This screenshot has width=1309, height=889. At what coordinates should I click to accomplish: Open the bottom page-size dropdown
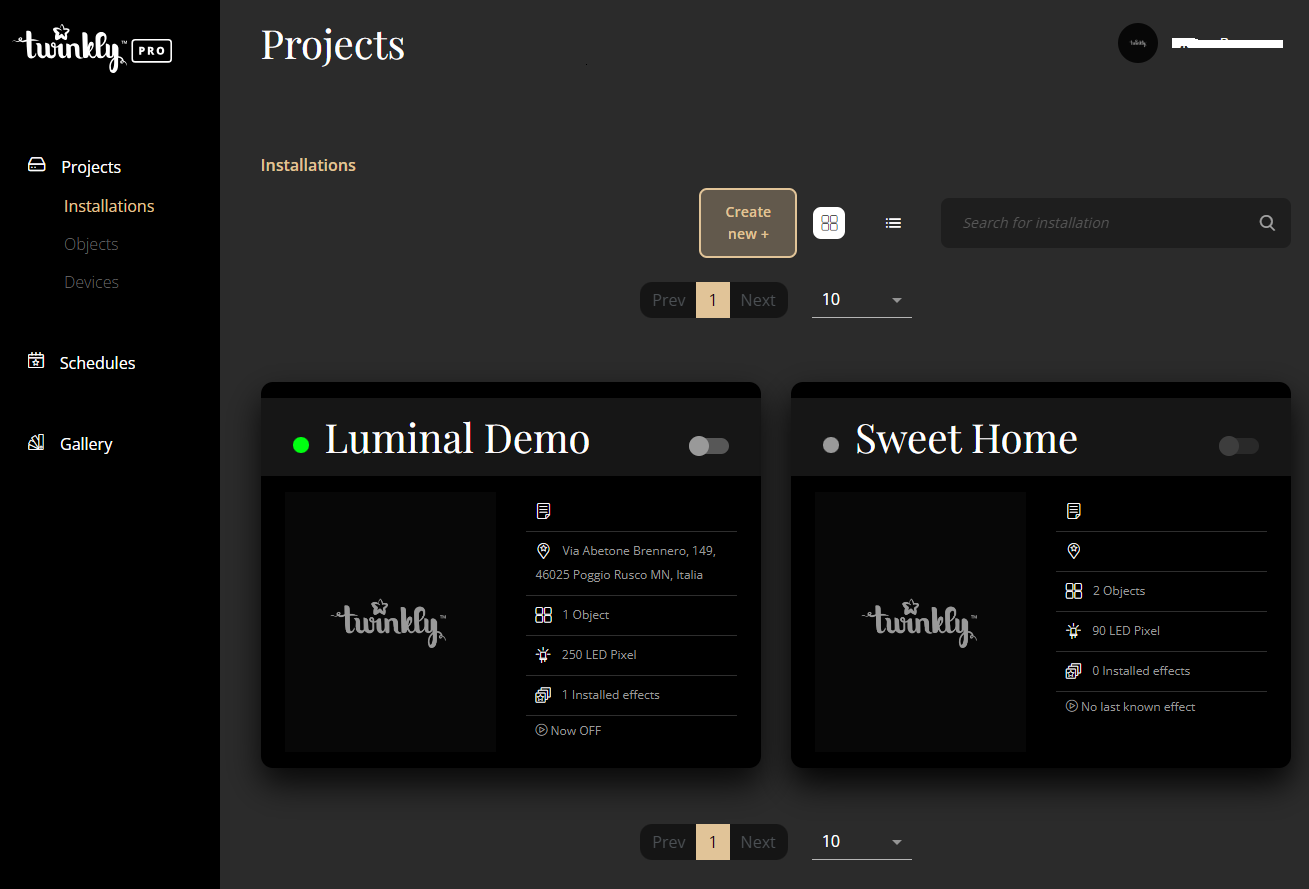coord(861,842)
